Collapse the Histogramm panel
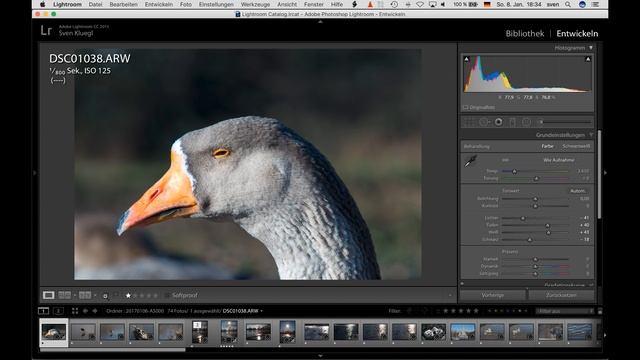This screenshot has height=360, width=640. point(591,48)
